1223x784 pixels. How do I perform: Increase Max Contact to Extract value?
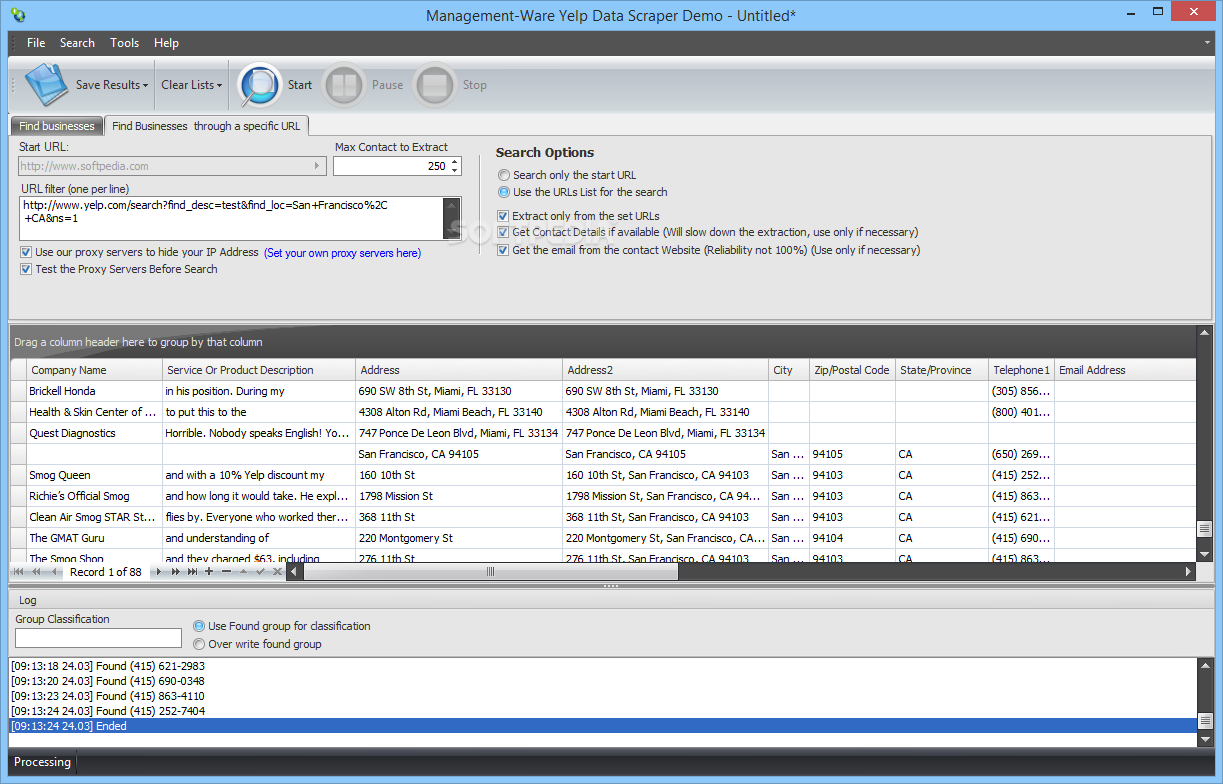coord(455,162)
